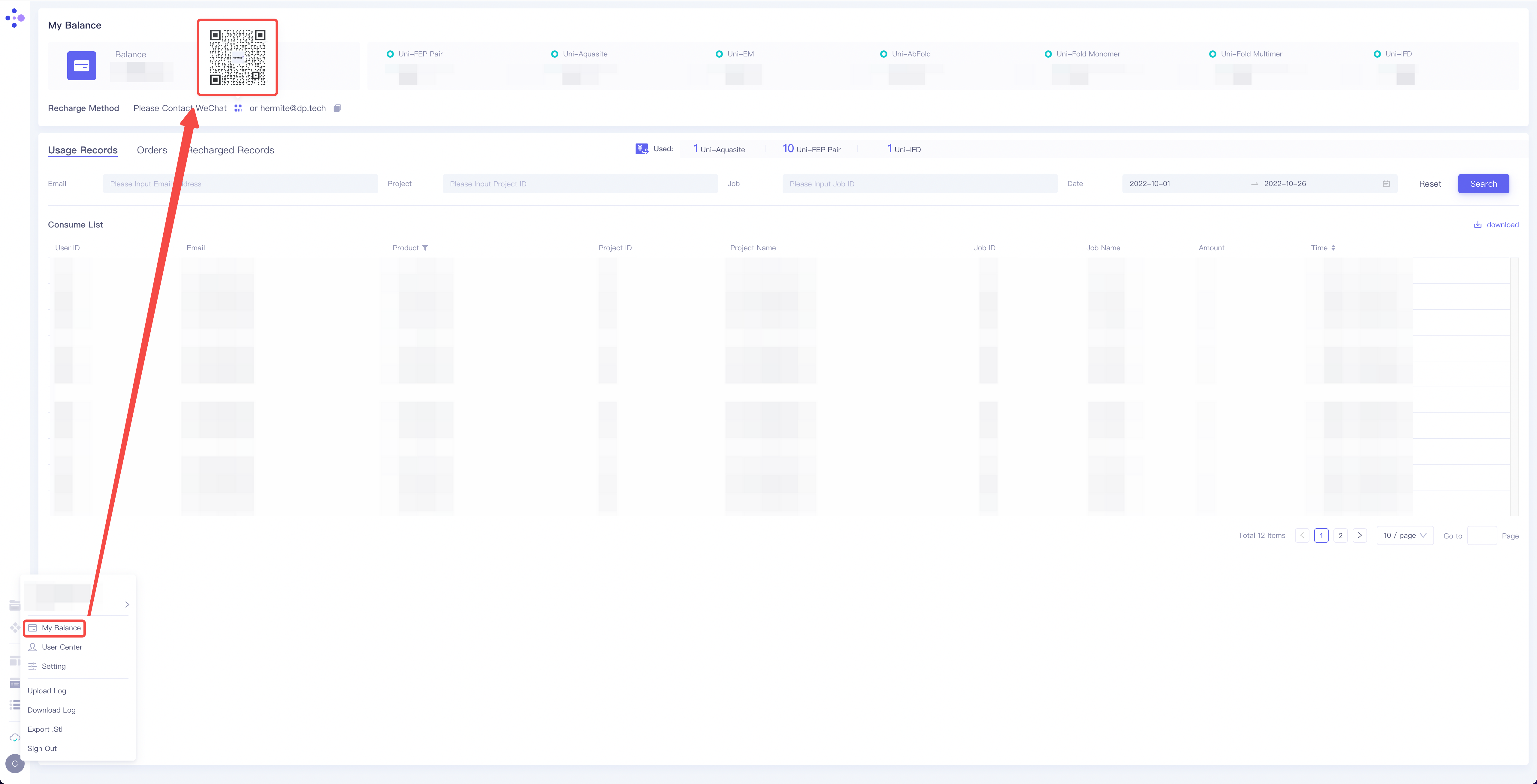Expand the user profile chevron in the popup menu
This screenshot has height=784, width=1537.
(x=127, y=605)
